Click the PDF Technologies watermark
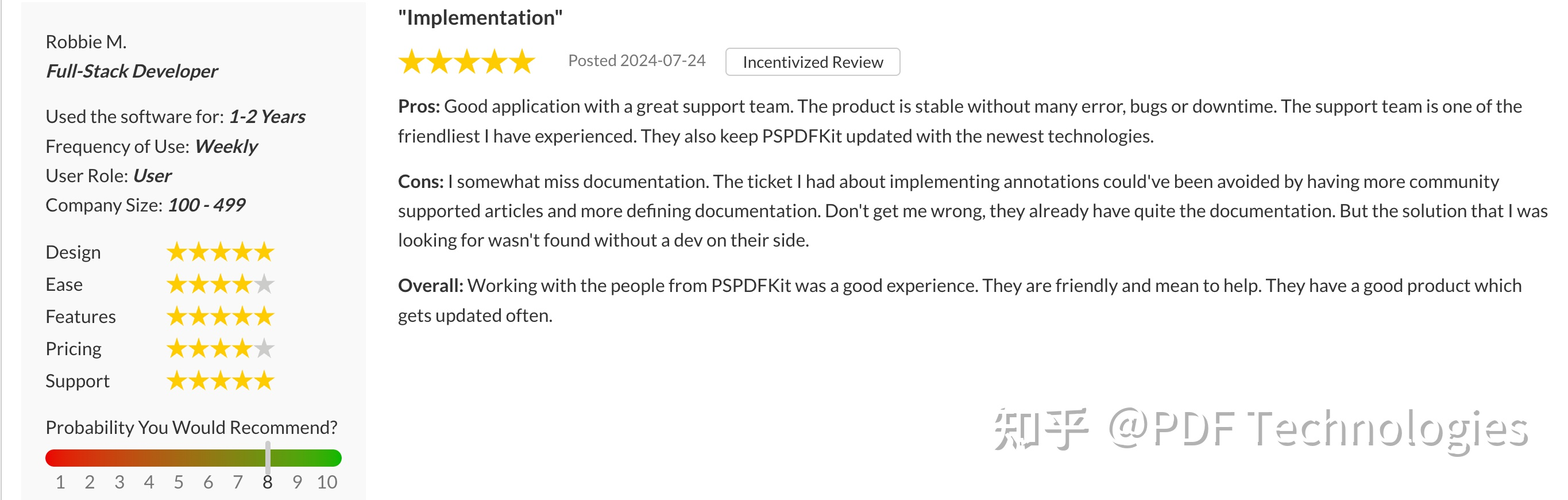 pos(1260,429)
